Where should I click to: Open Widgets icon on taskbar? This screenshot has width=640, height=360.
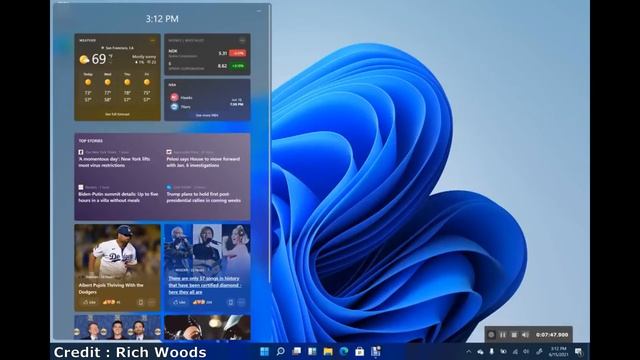click(312, 351)
